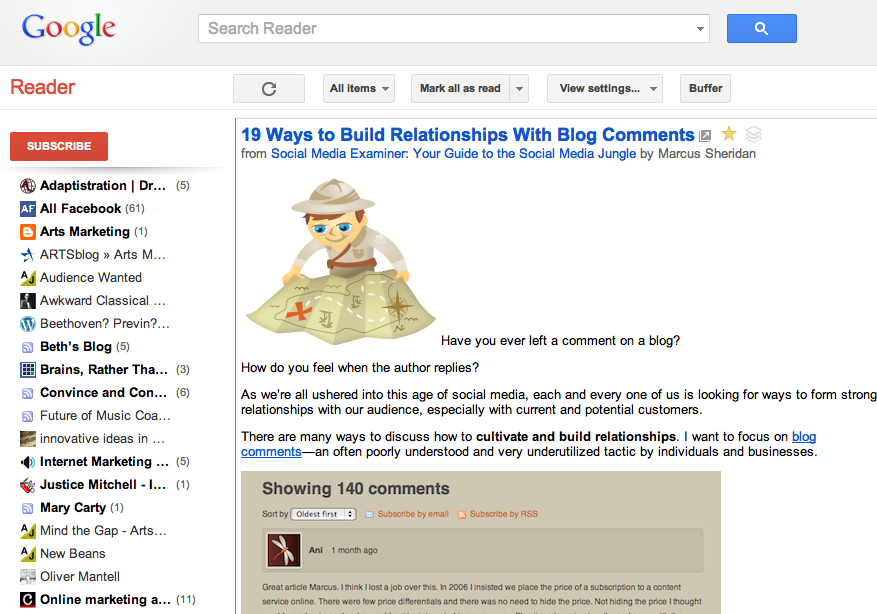
Task: Click the Buffer toolbar button
Action: click(x=705, y=88)
